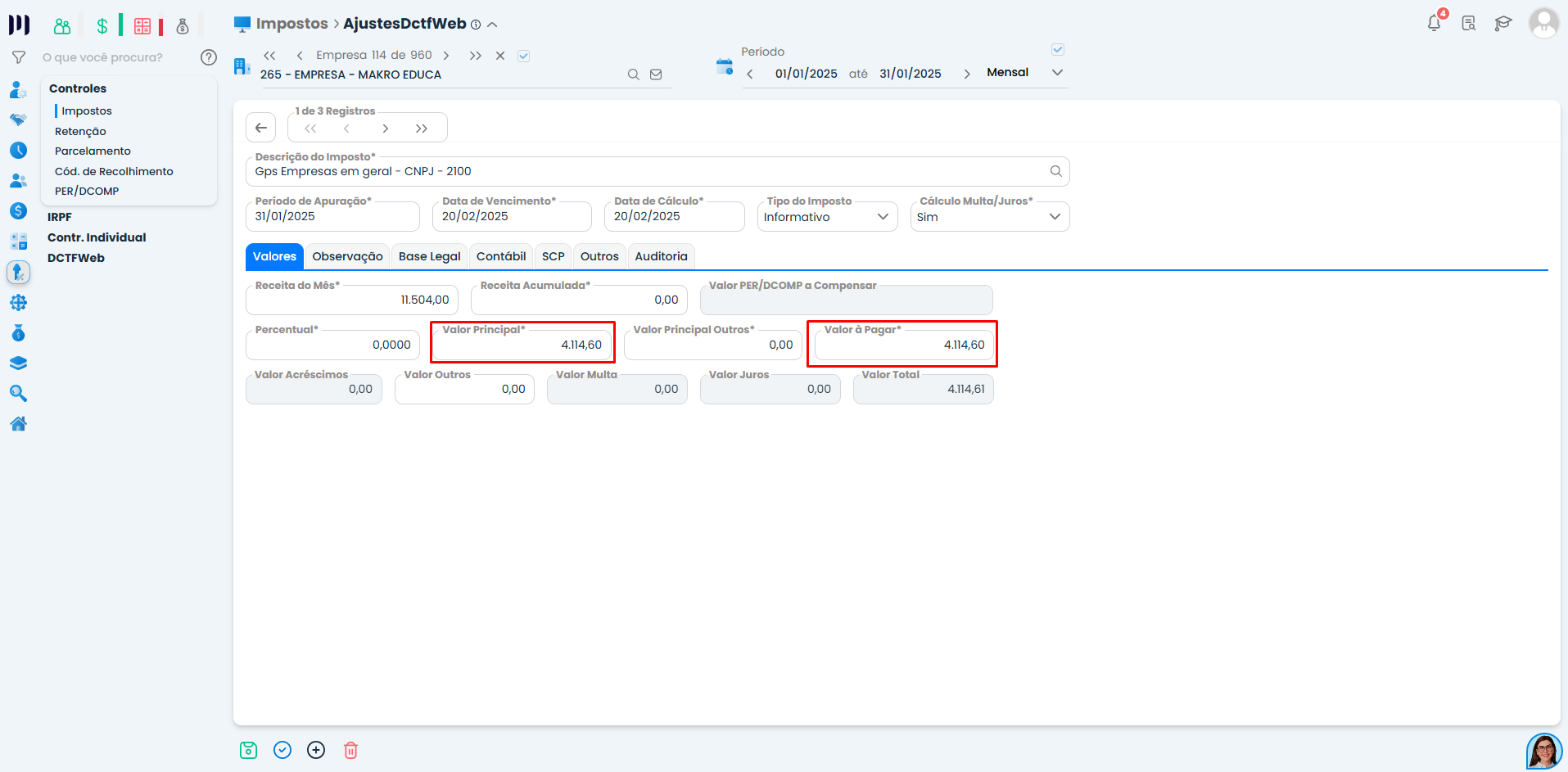Viewport: 1568px width, 772px height.
Task: Toggle the checkbox above the Período selector
Action: pos(1057,50)
